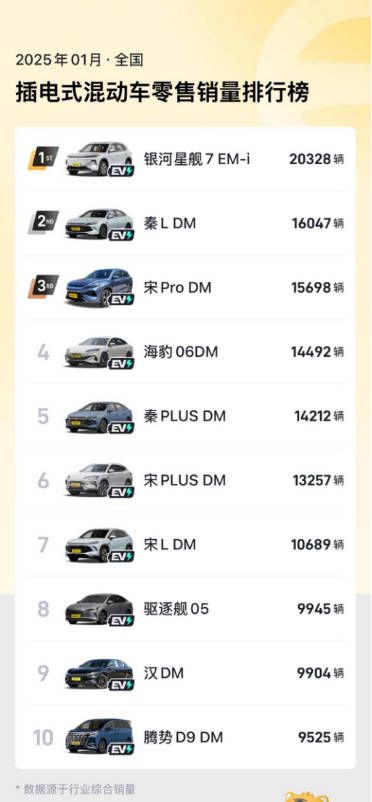Tap the EV badge on 海豹06DM

(121, 364)
